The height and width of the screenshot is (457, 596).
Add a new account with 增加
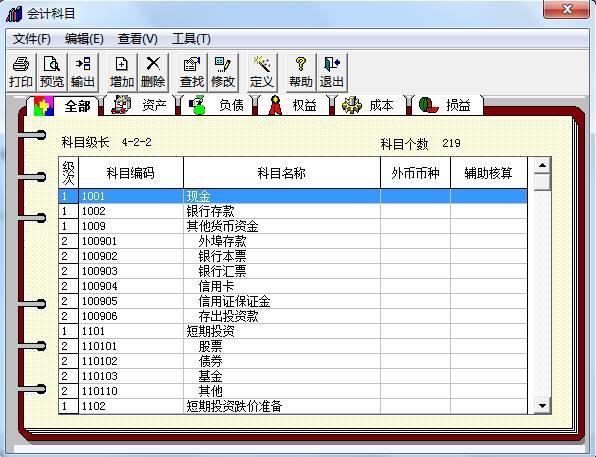click(x=122, y=72)
